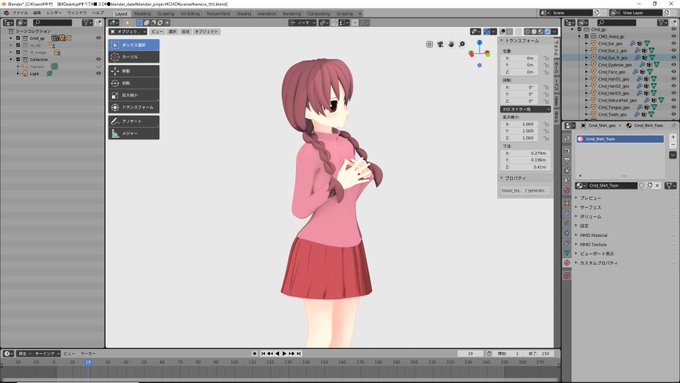This screenshot has width=680, height=383.
Task: Hide Cmd_Face_geo using its eye icon
Action: click(x=673, y=72)
